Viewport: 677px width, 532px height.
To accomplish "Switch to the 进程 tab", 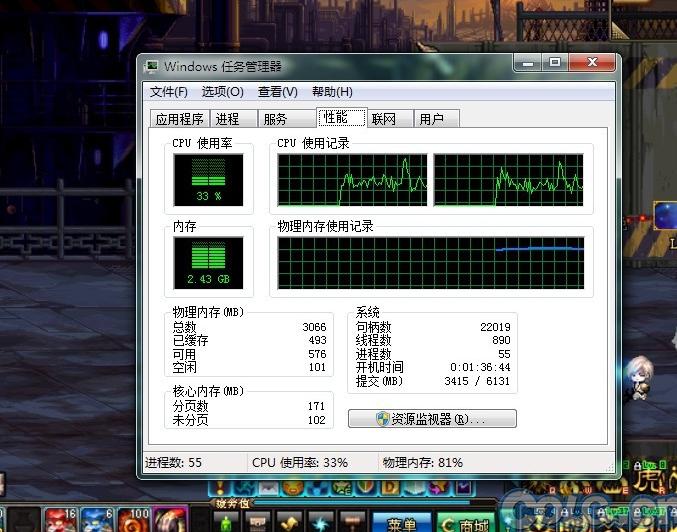I will [x=234, y=119].
